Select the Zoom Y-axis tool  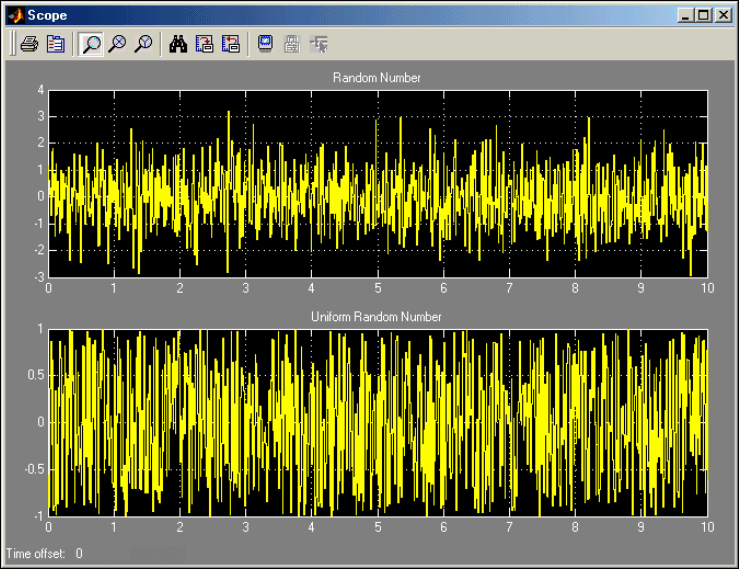coord(143,44)
